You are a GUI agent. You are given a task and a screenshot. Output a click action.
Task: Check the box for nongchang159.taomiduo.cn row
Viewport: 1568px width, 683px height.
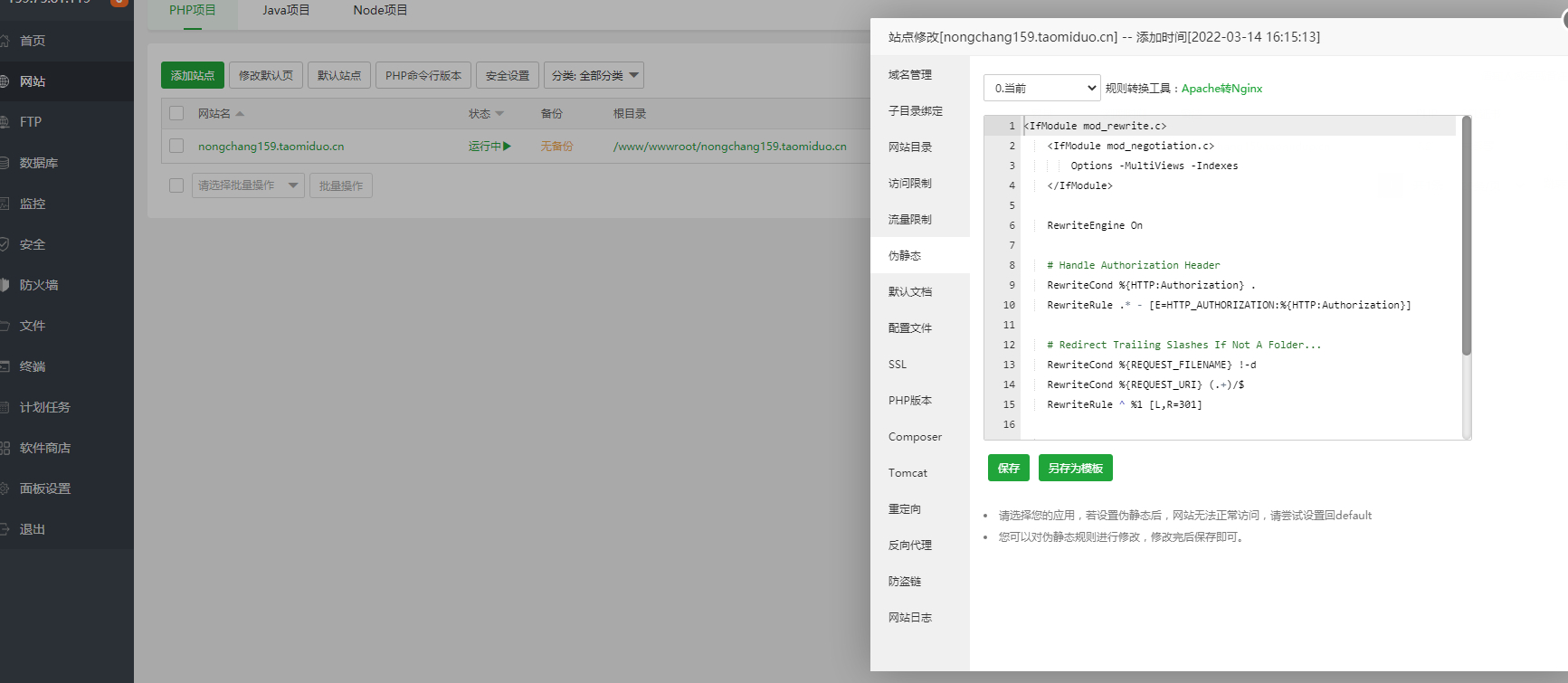176,146
